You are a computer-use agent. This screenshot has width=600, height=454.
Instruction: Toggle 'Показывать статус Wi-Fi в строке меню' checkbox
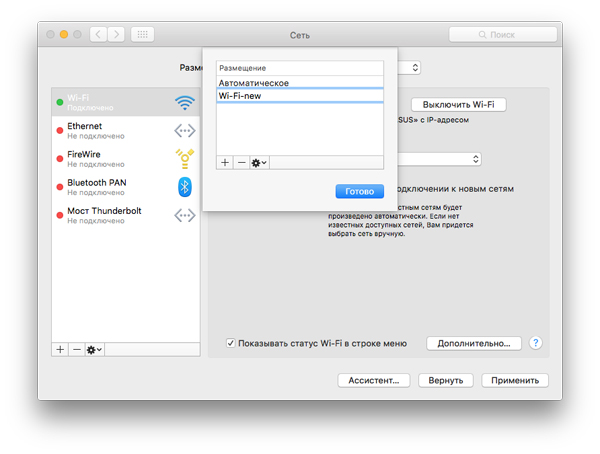click(x=230, y=343)
